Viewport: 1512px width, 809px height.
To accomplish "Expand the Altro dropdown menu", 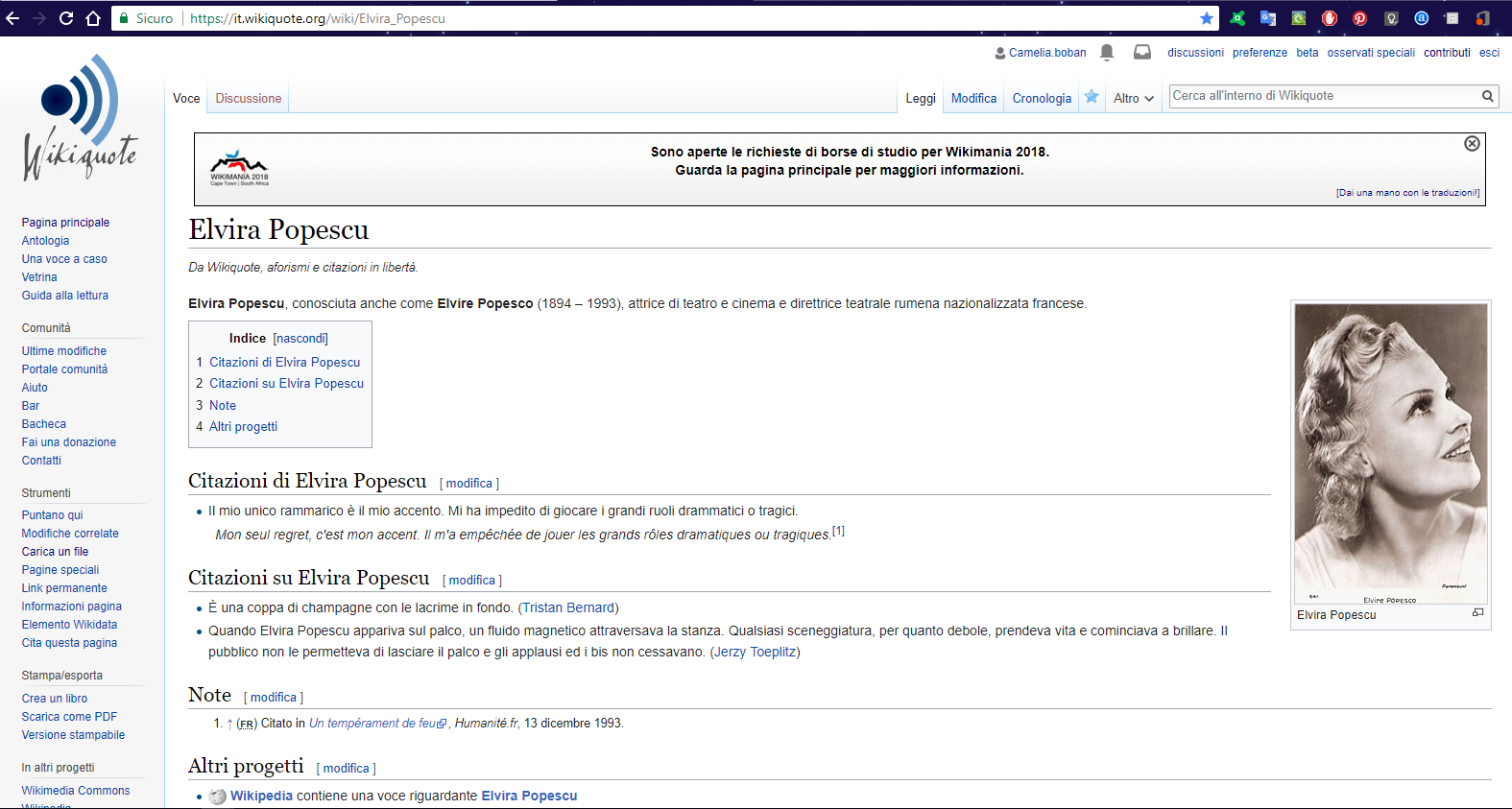I will pyautogui.click(x=1133, y=99).
